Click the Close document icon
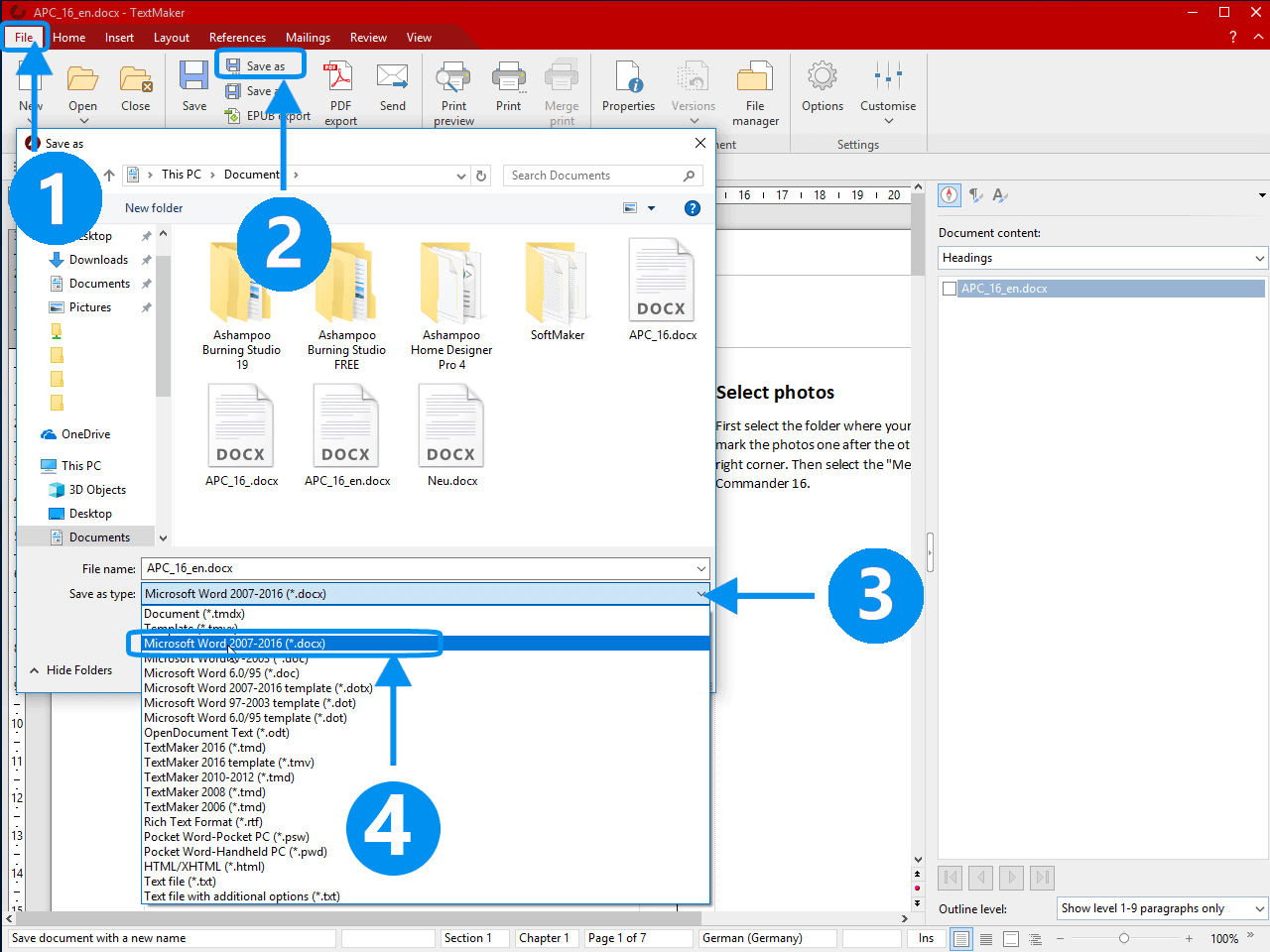This screenshot has width=1270, height=952. 135,78
